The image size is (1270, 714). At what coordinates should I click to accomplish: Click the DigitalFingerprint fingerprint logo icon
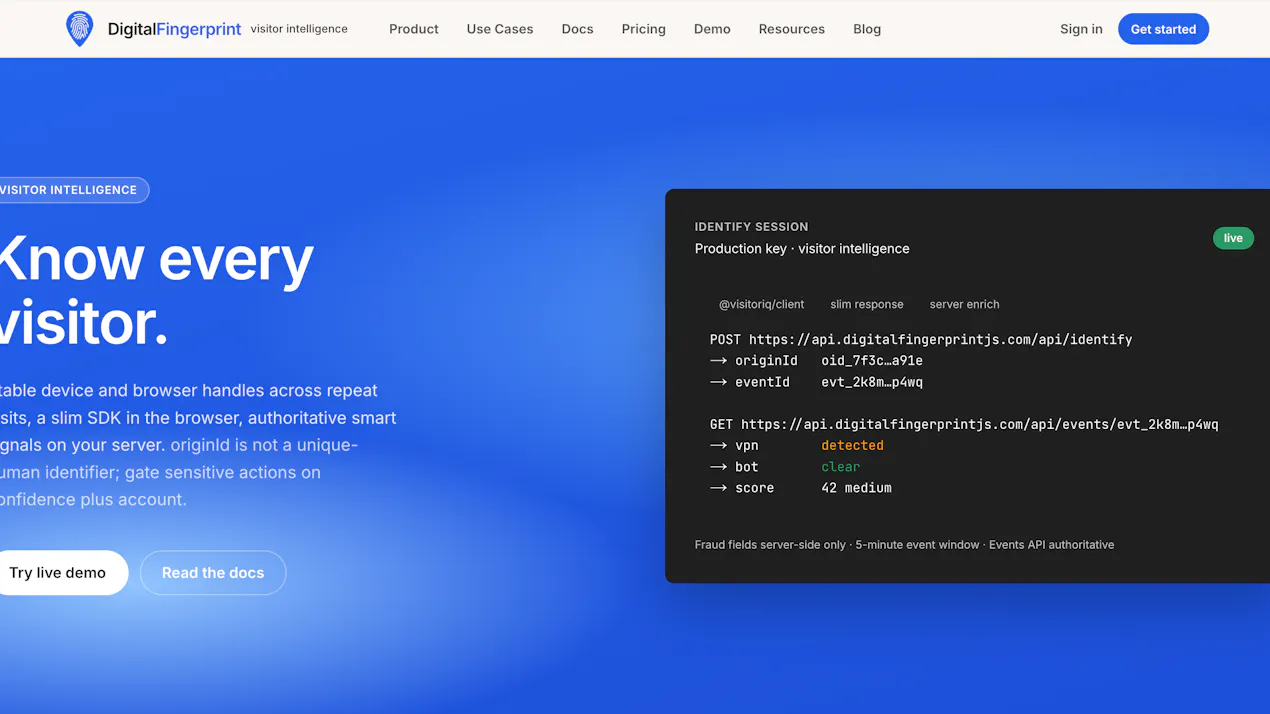[x=79, y=29]
